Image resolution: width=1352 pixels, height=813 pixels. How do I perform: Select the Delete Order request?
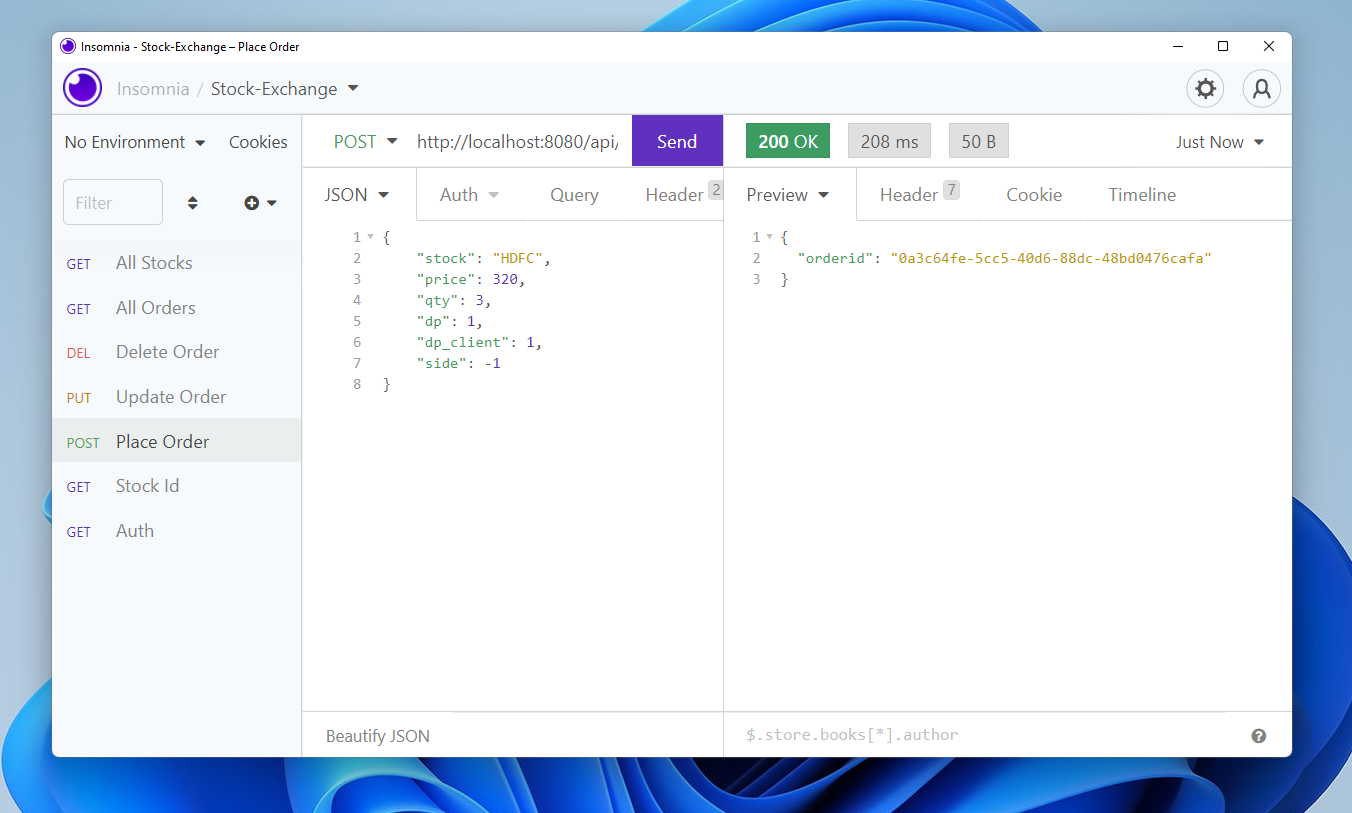[177, 352]
